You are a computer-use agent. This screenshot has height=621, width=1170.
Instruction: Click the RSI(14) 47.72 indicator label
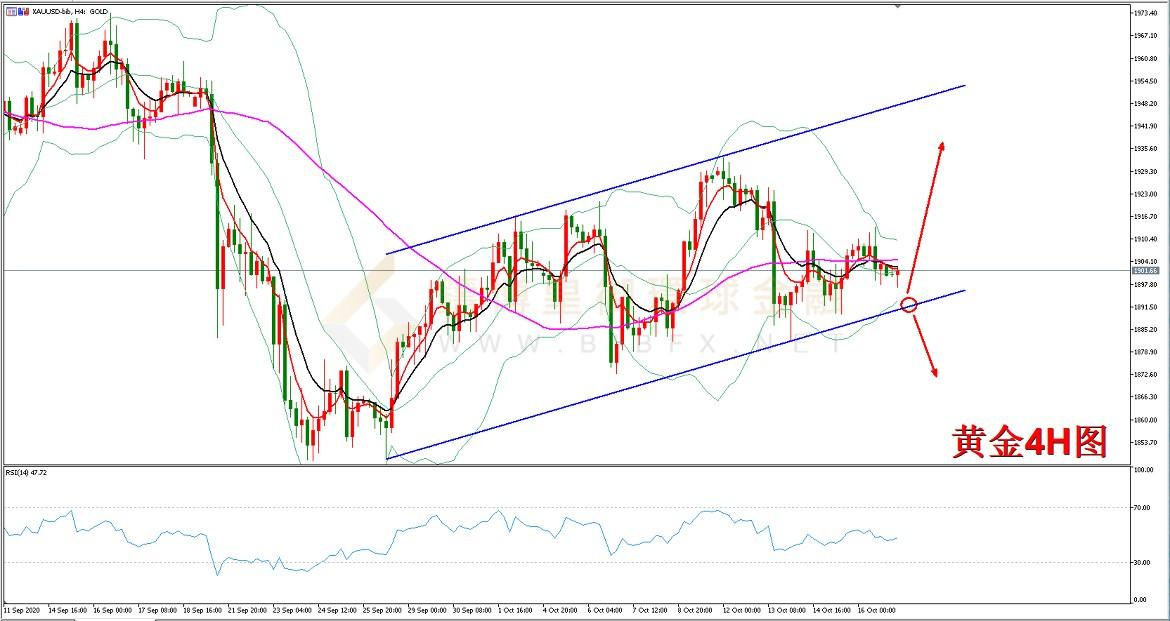(x=26, y=471)
